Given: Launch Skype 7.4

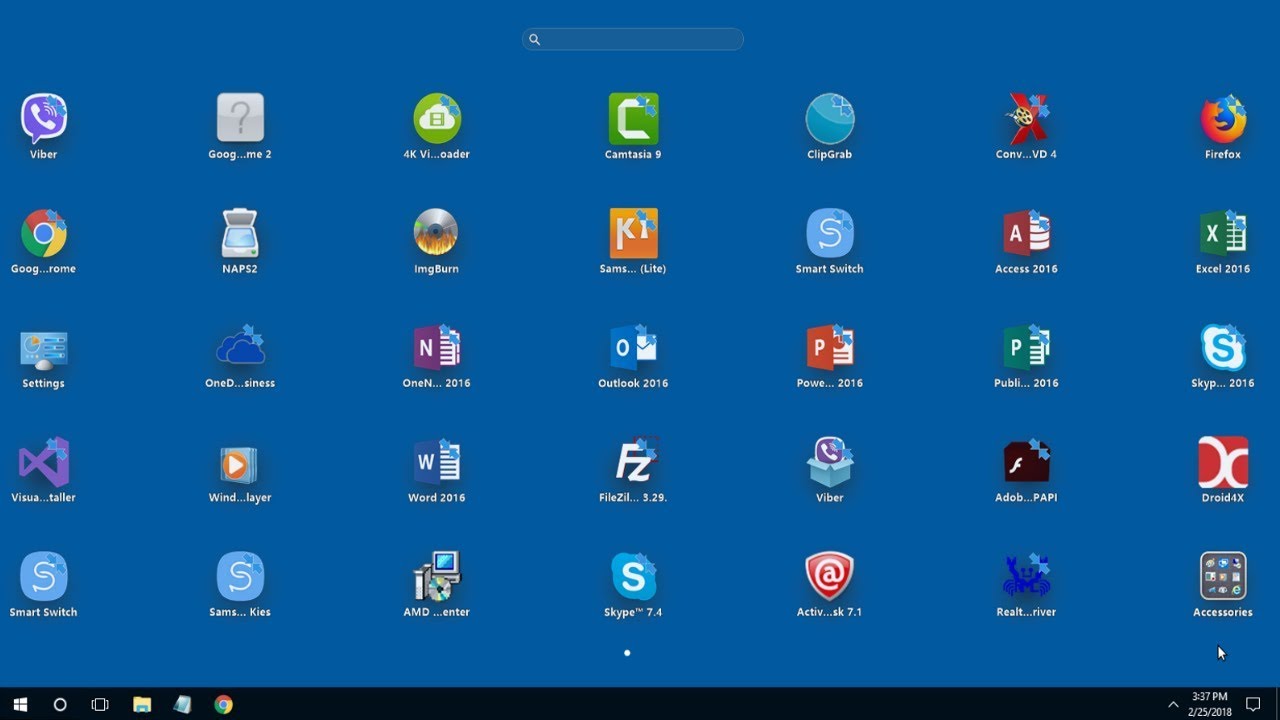Looking at the screenshot, I should coord(633,577).
